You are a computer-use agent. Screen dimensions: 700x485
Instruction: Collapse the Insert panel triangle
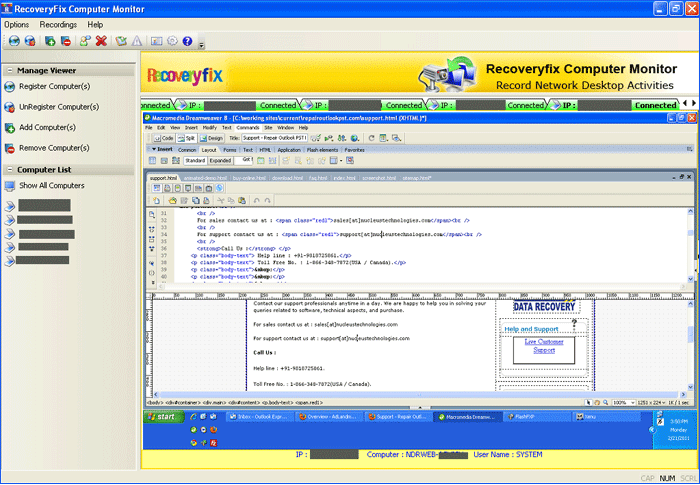click(154, 149)
